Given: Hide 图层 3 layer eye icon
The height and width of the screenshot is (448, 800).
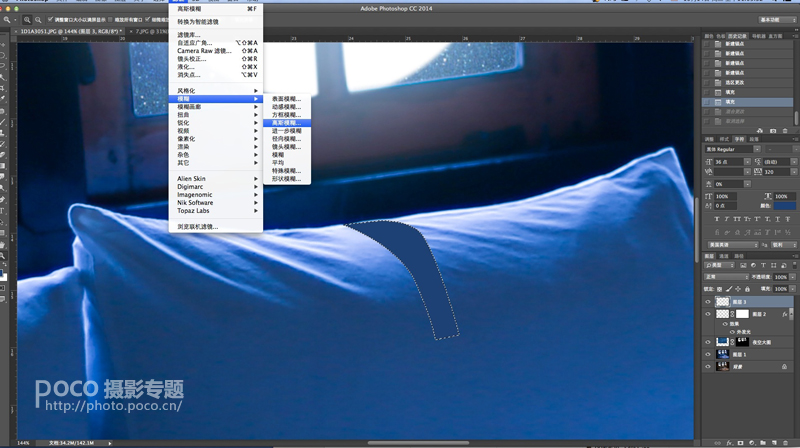Looking at the screenshot, I should pos(708,302).
